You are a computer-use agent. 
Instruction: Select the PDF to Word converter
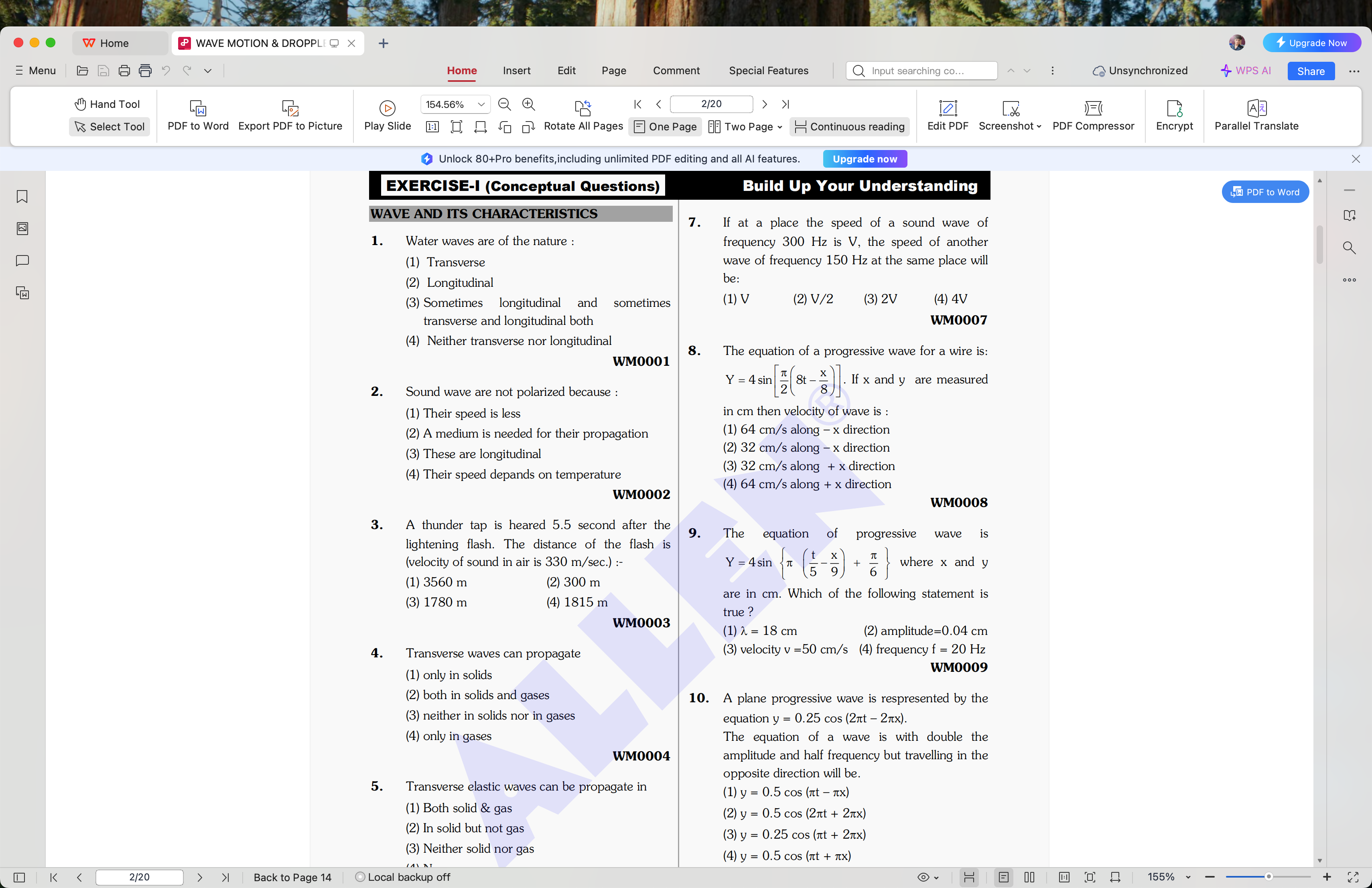[197, 113]
